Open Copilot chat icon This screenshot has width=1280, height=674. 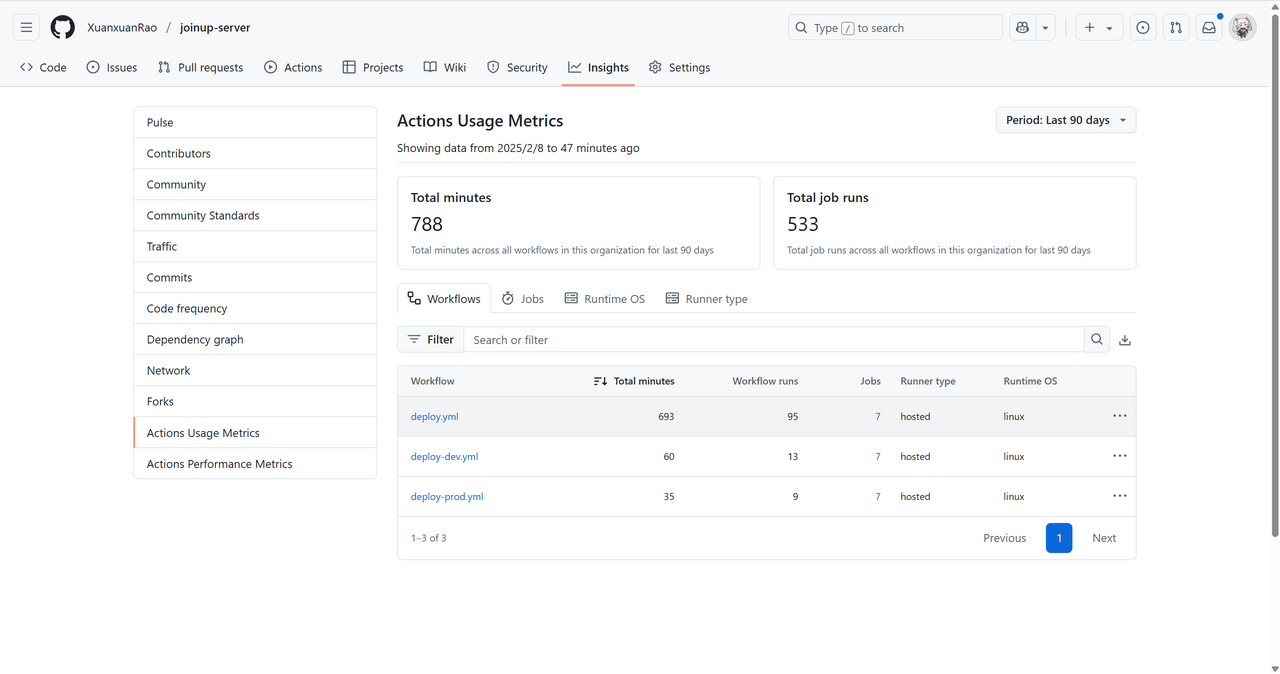click(x=1022, y=28)
